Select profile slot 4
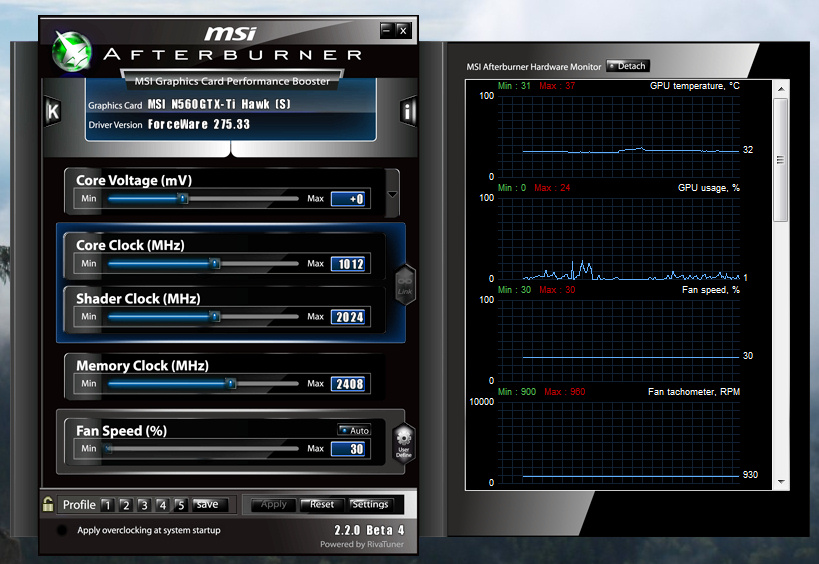The image size is (819, 564). pyautogui.click(x=162, y=505)
